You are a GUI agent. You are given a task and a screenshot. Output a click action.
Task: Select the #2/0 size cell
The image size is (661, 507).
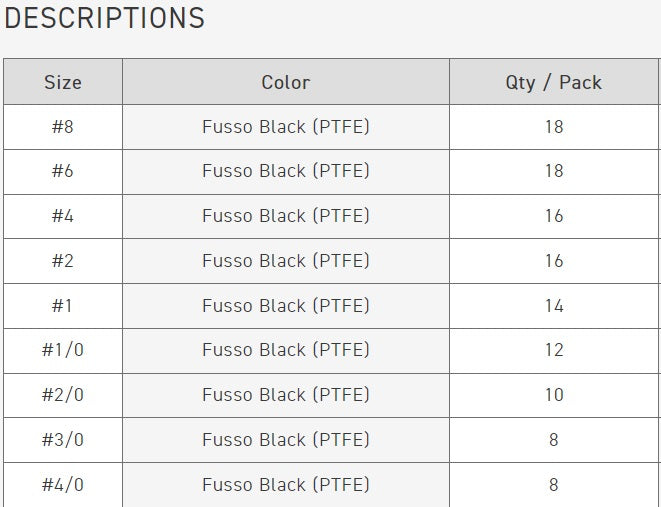[63, 395]
